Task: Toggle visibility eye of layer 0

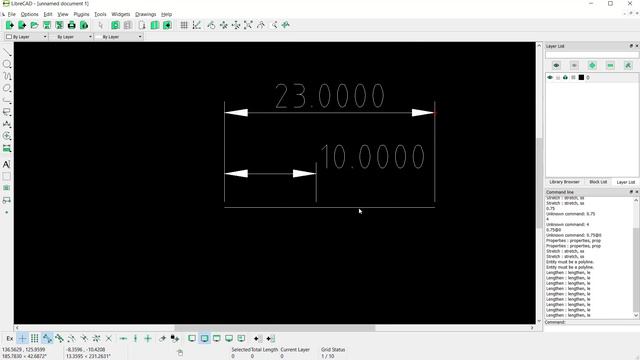Action: pyautogui.click(x=550, y=78)
